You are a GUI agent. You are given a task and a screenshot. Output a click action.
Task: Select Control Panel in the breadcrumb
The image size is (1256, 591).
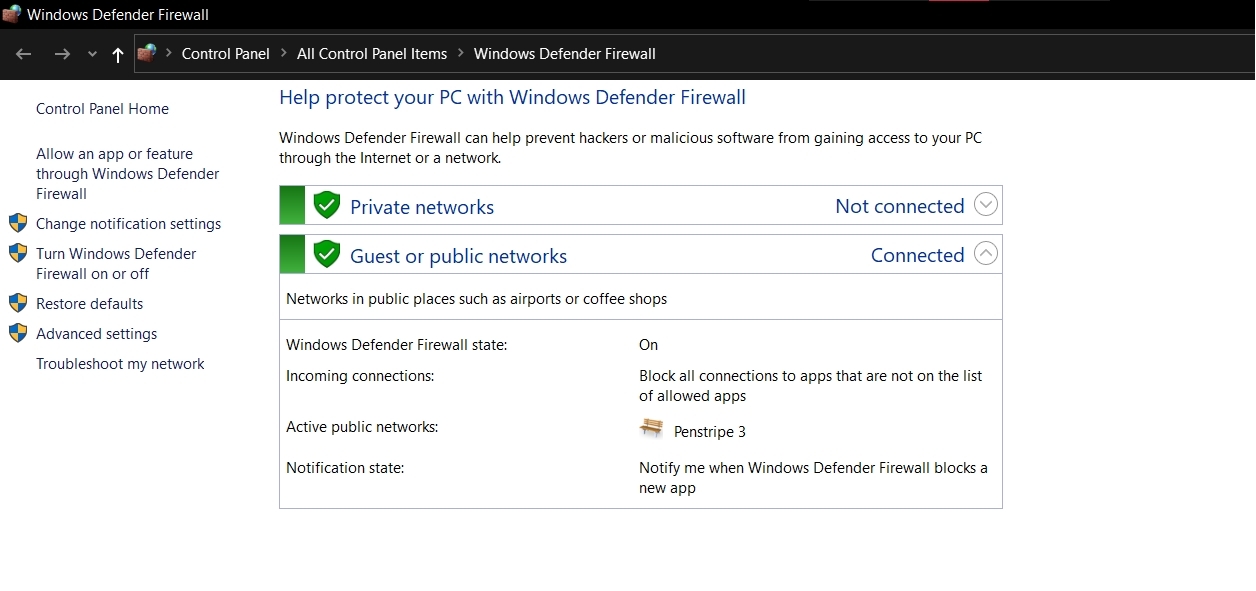(225, 54)
